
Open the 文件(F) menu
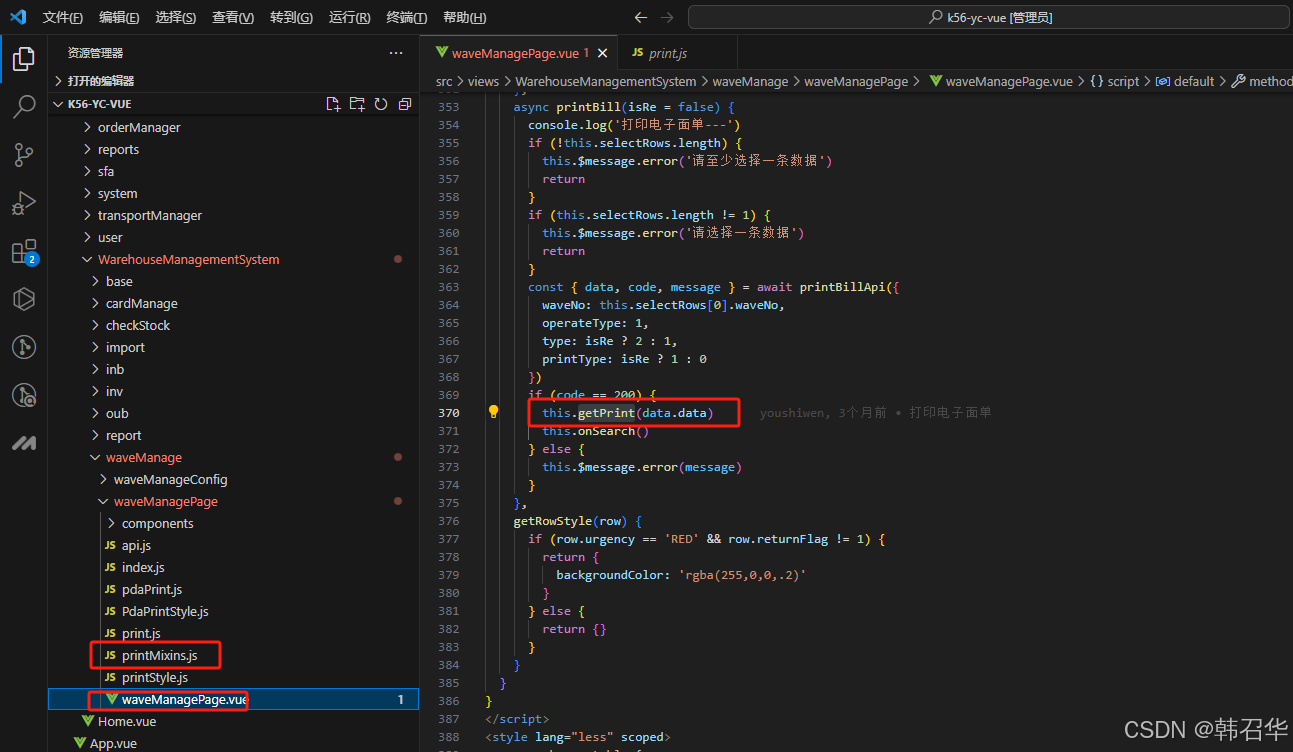point(63,17)
